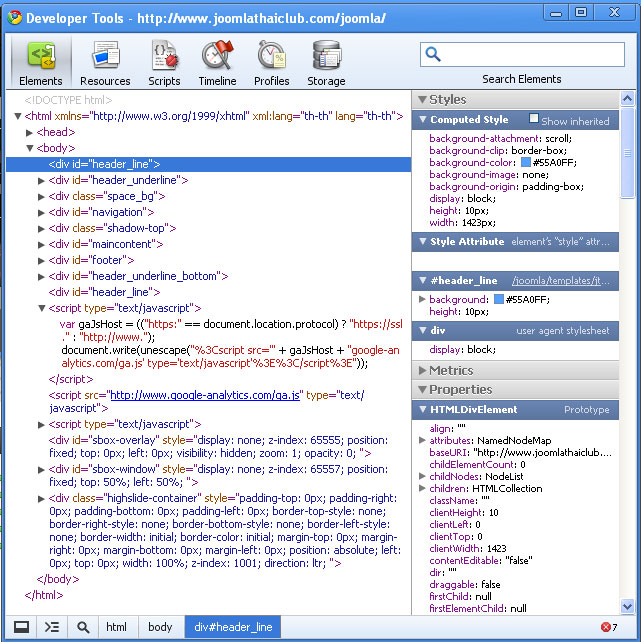Screen dimensions: 641x642
Task: Select the html breadcrumb
Action: coord(116,627)
